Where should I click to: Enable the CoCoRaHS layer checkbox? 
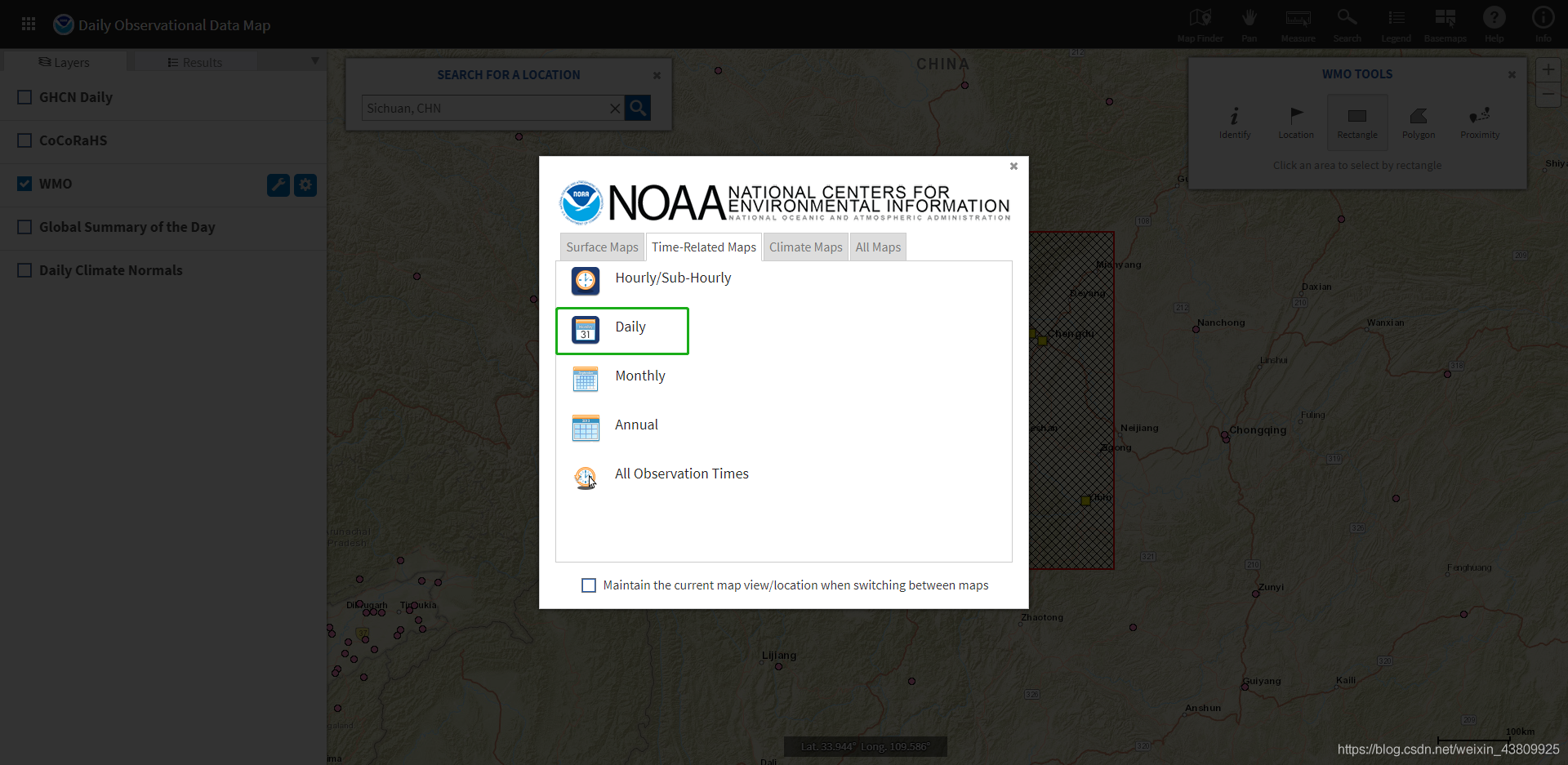coord(24,140)
